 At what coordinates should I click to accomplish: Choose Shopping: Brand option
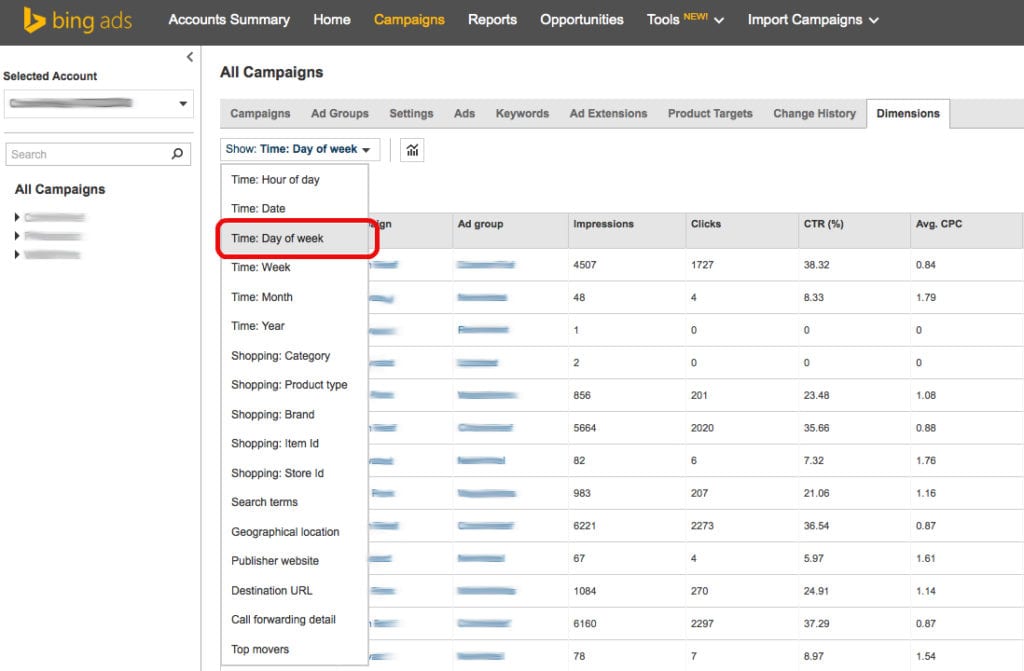pos(295,415)
